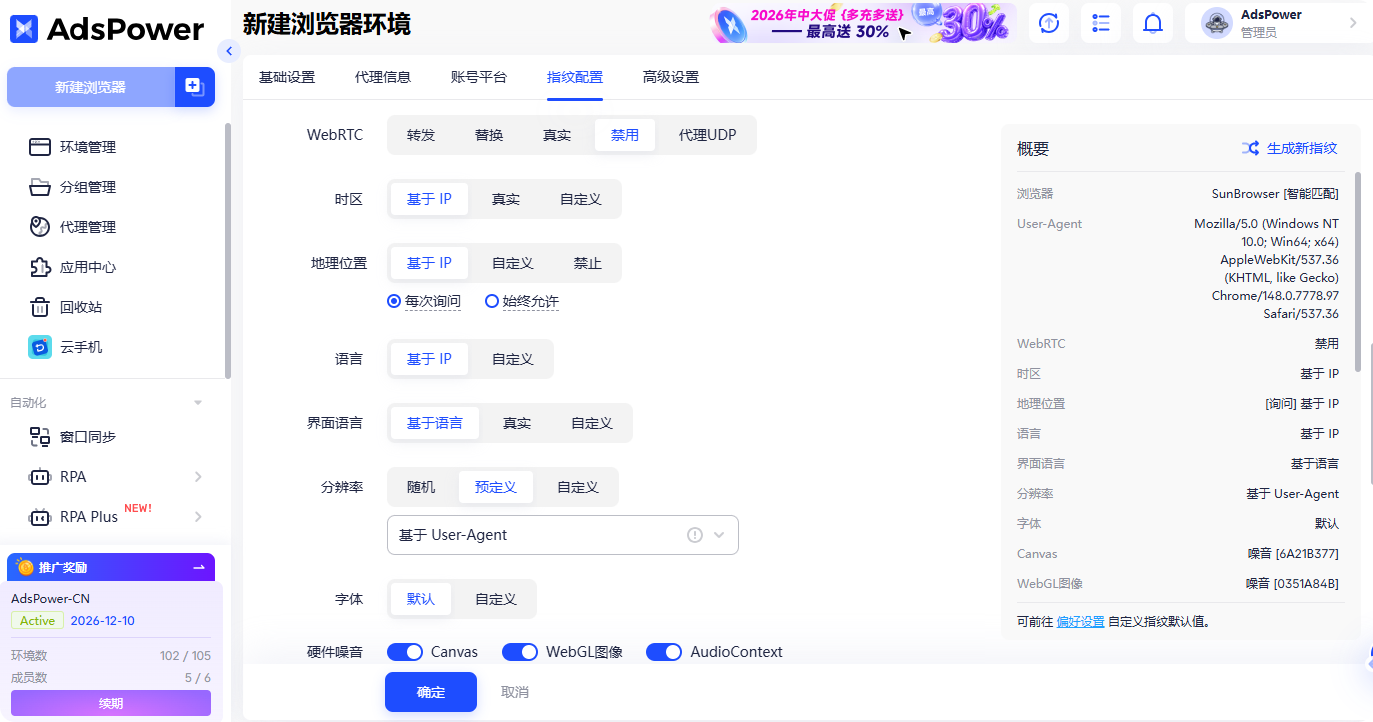This screenshot has height=722, width=1373.
Task: Collapse the sidebar with the arrow button
Action: pyautogui.click(x=229, y=51)
